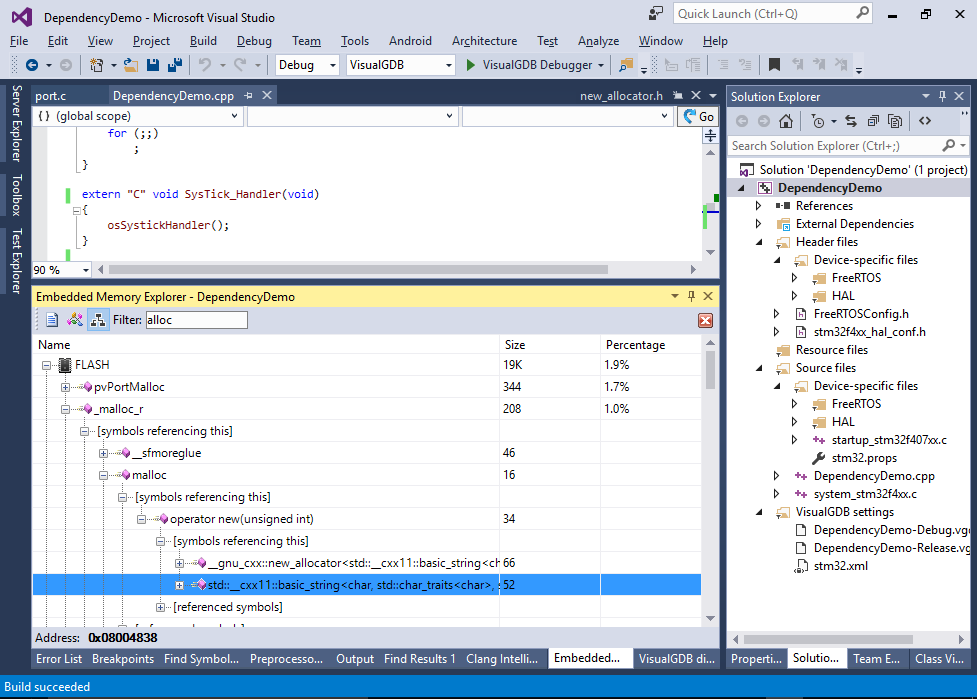Click the Size column header
977x699 pixels.
click(550, 345)
